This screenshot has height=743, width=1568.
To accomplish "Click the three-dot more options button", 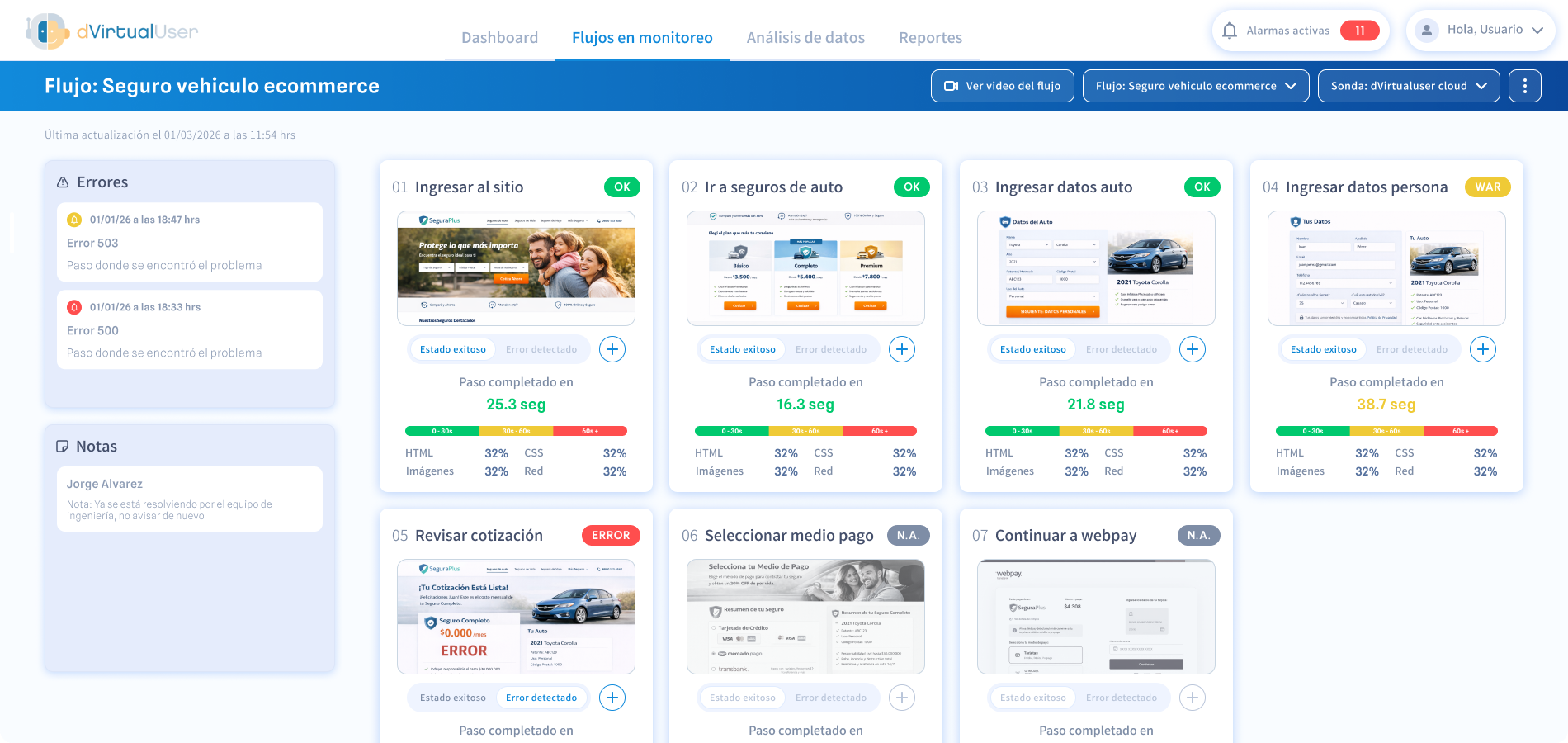I will (1524, 86).
